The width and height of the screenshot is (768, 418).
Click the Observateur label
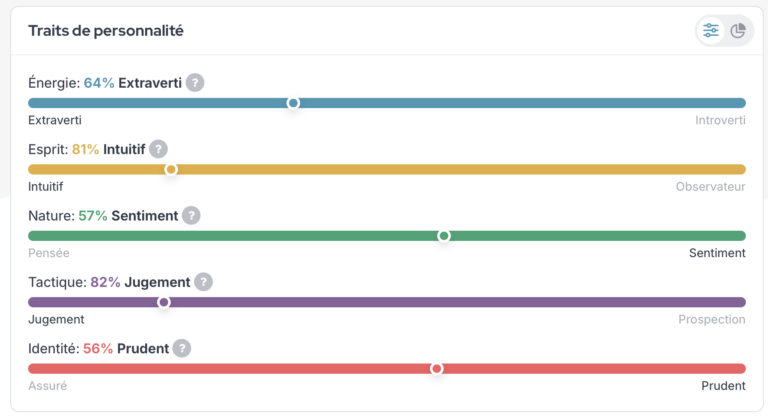pyautogui.click(x=711, y=187)
